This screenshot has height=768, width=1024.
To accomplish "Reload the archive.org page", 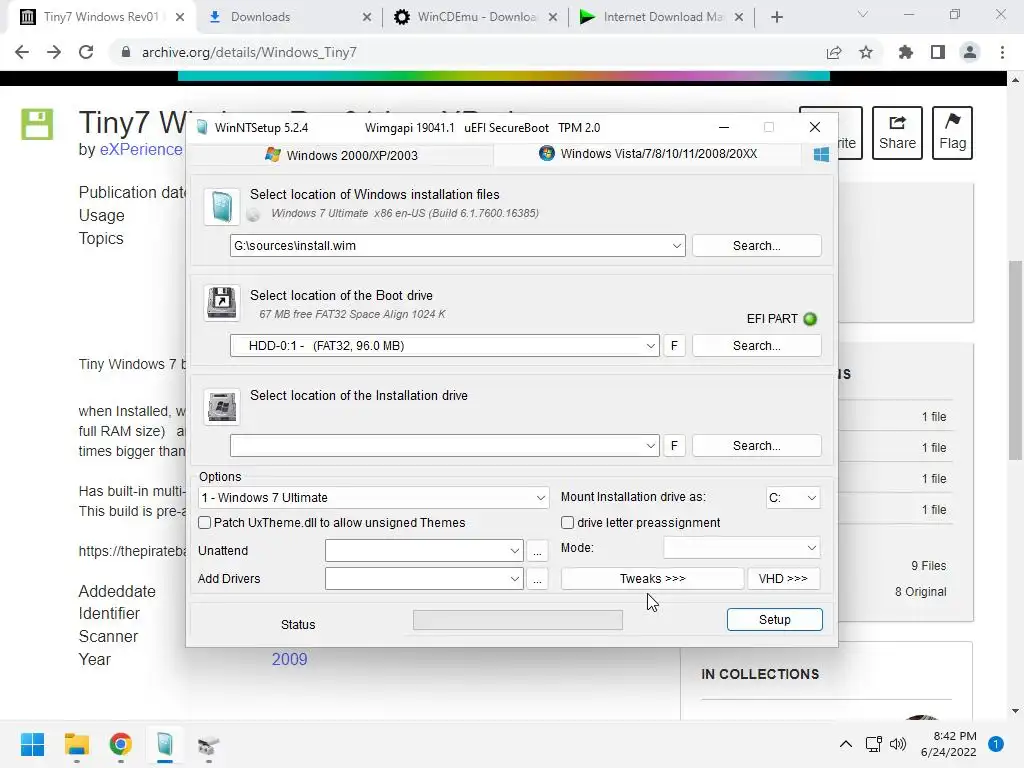I will [x=86, y=52].
